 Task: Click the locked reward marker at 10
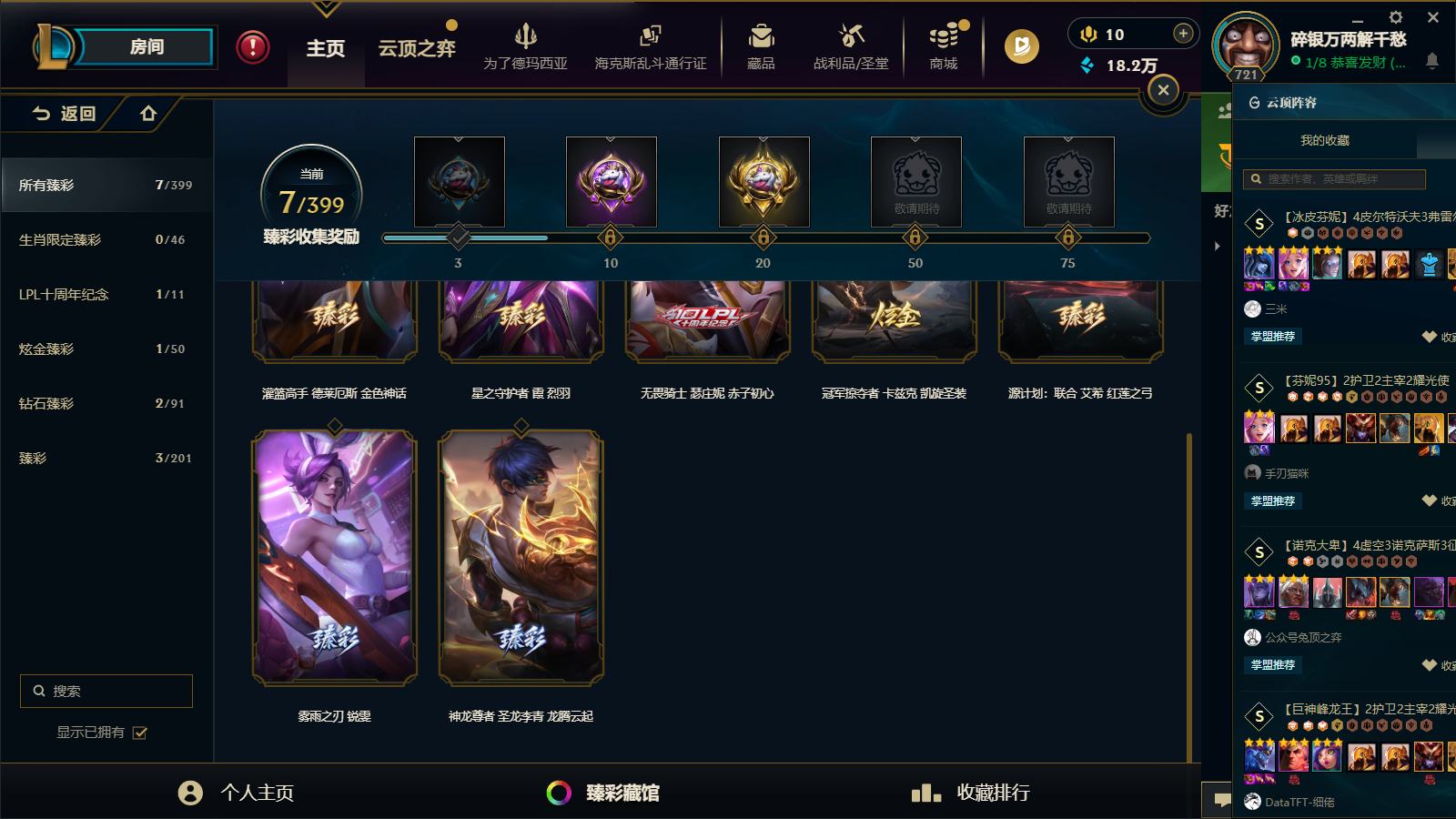(611, 238)
